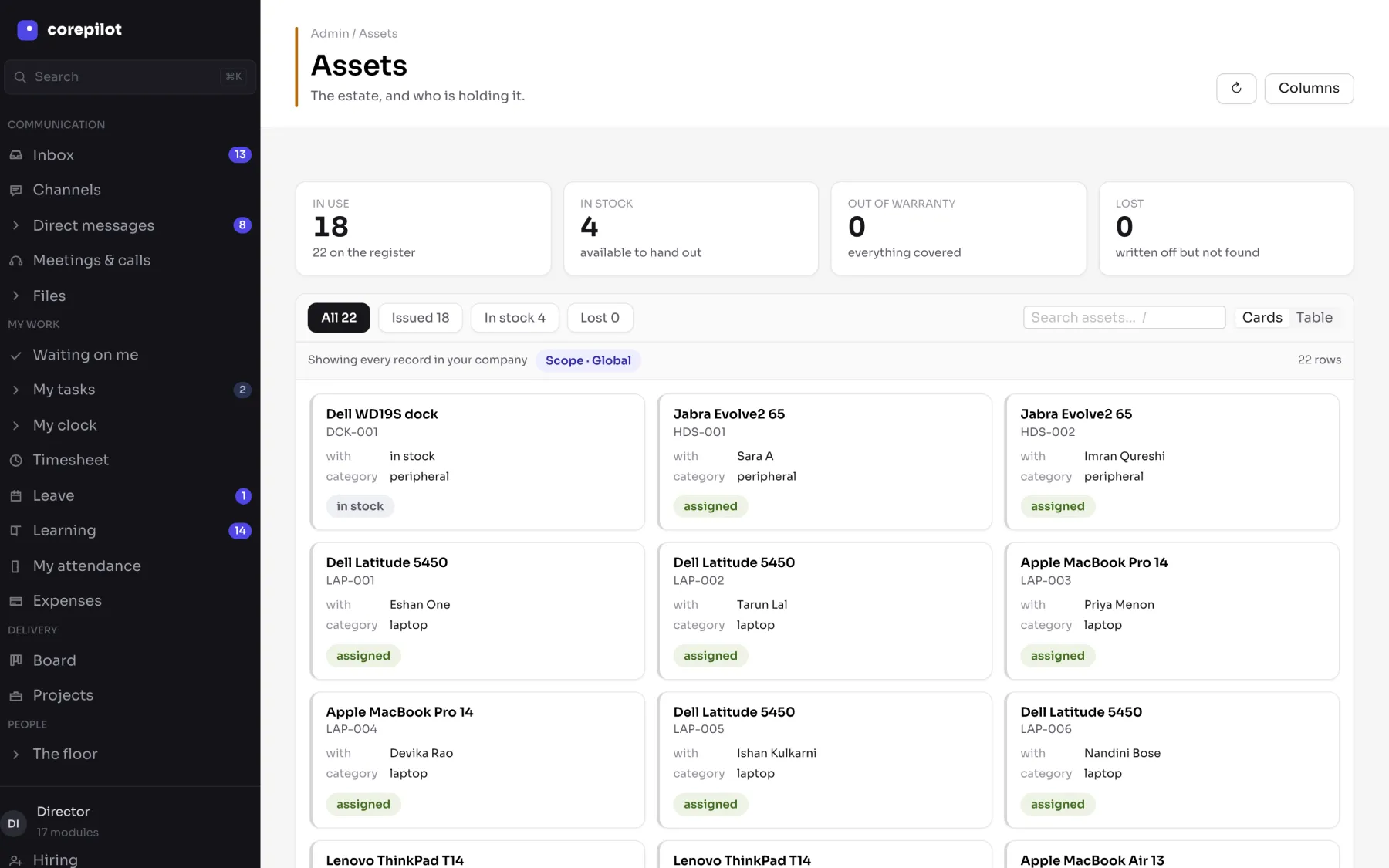Viewport: 1389px width, 868px height.
Task: Open the Dell Latitude 5450 LAP-005 card
Action: (824, 760)
